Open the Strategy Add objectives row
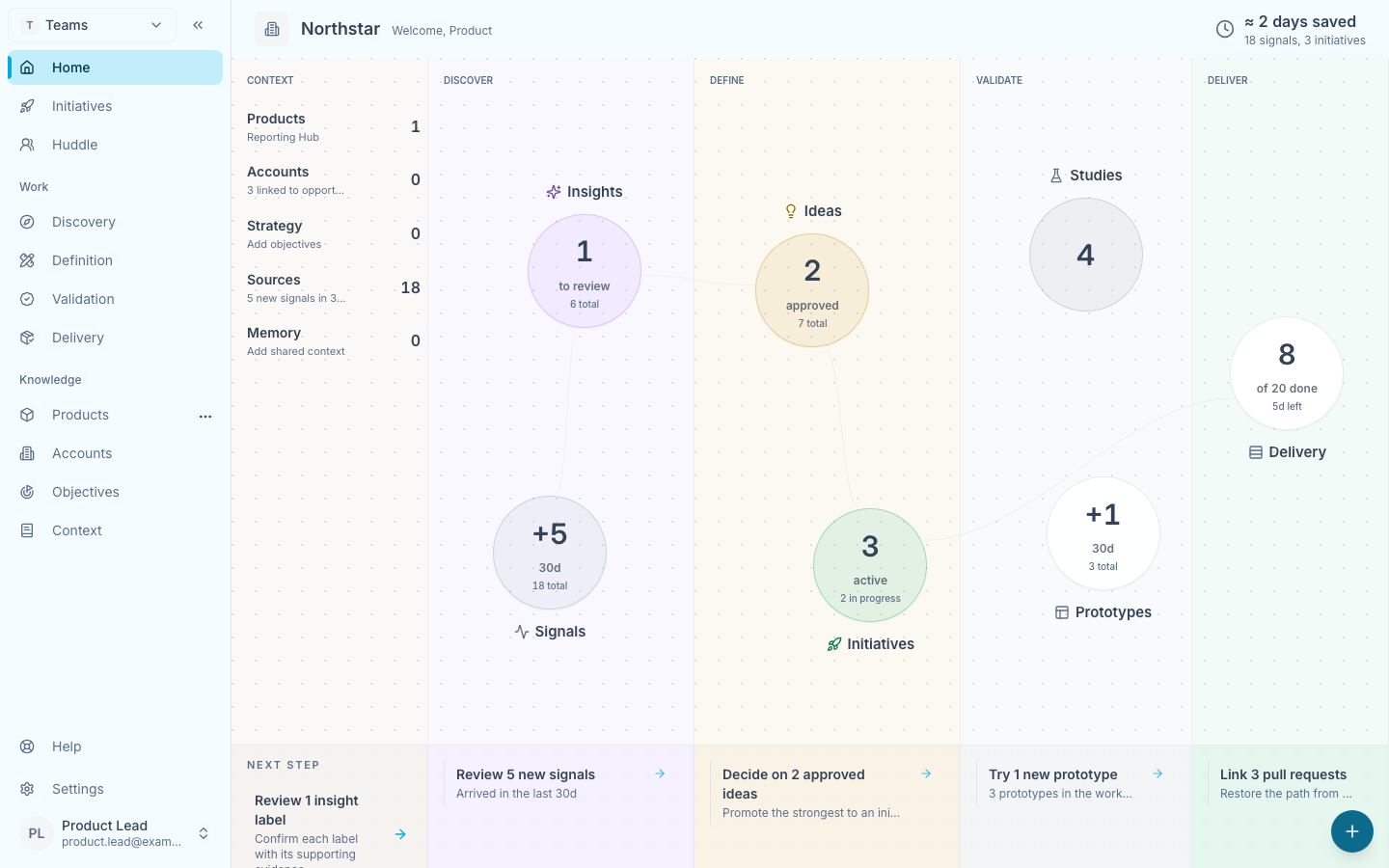The image size is (1389, 868). 333,234
